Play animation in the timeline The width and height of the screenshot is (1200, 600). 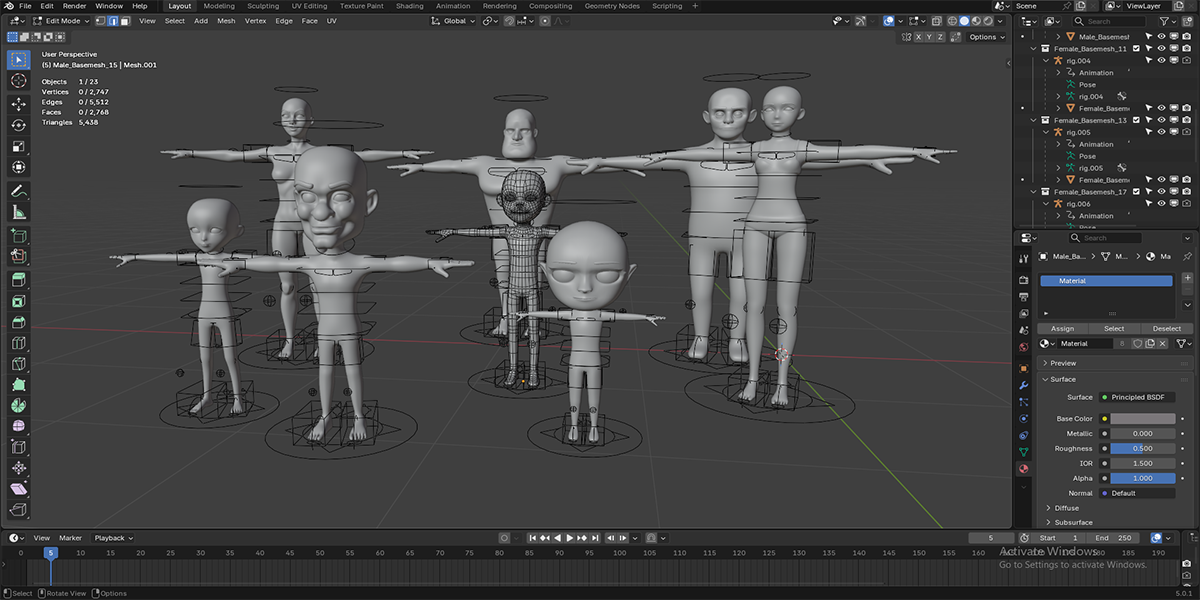[570, 538]
